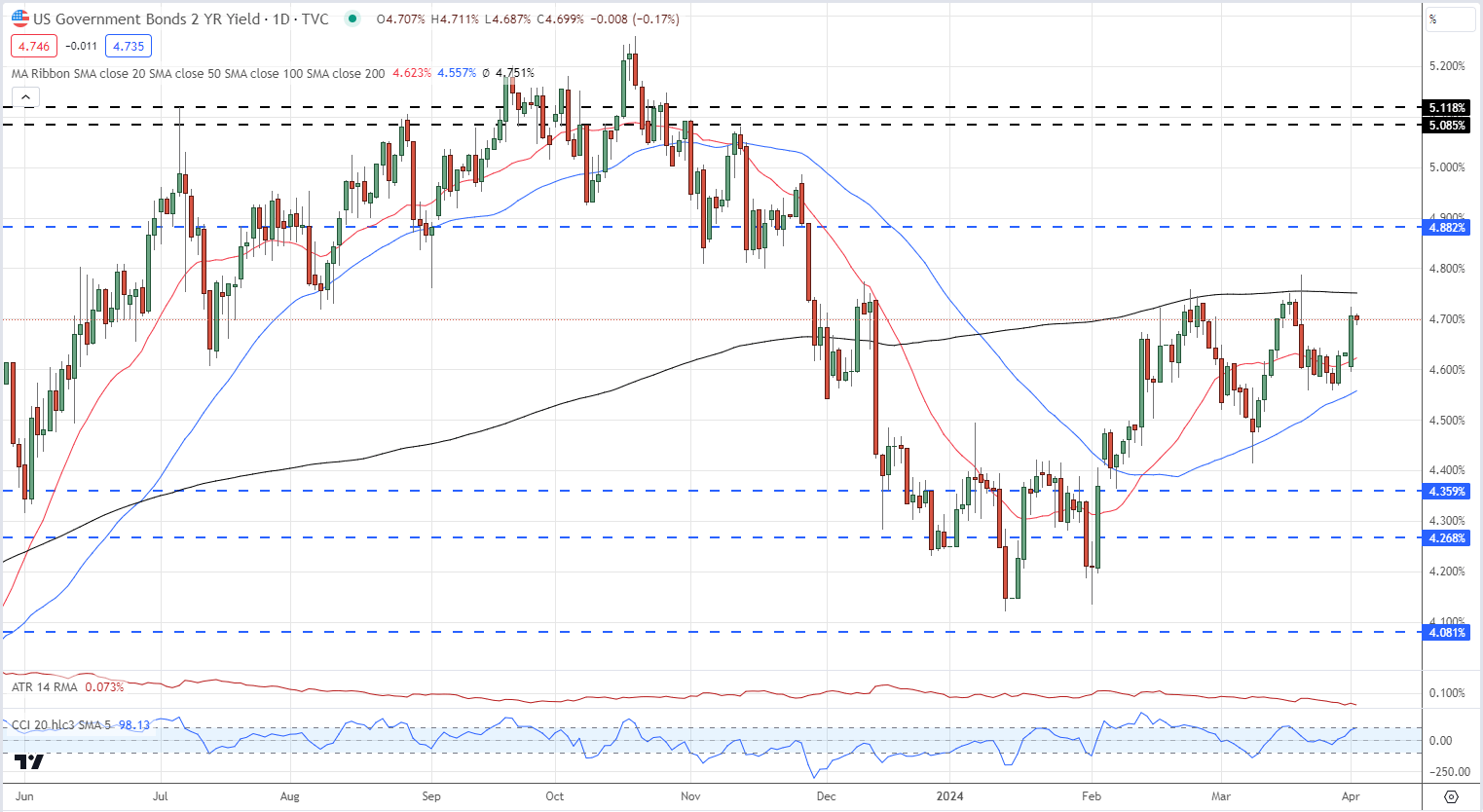Click the ATR value 0.073%

click(104, 687)
